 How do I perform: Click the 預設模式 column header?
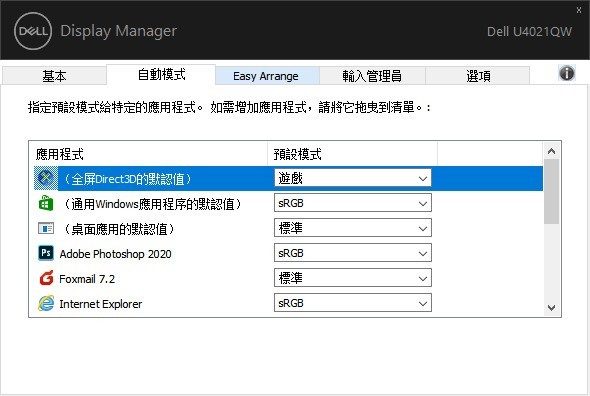353,154
